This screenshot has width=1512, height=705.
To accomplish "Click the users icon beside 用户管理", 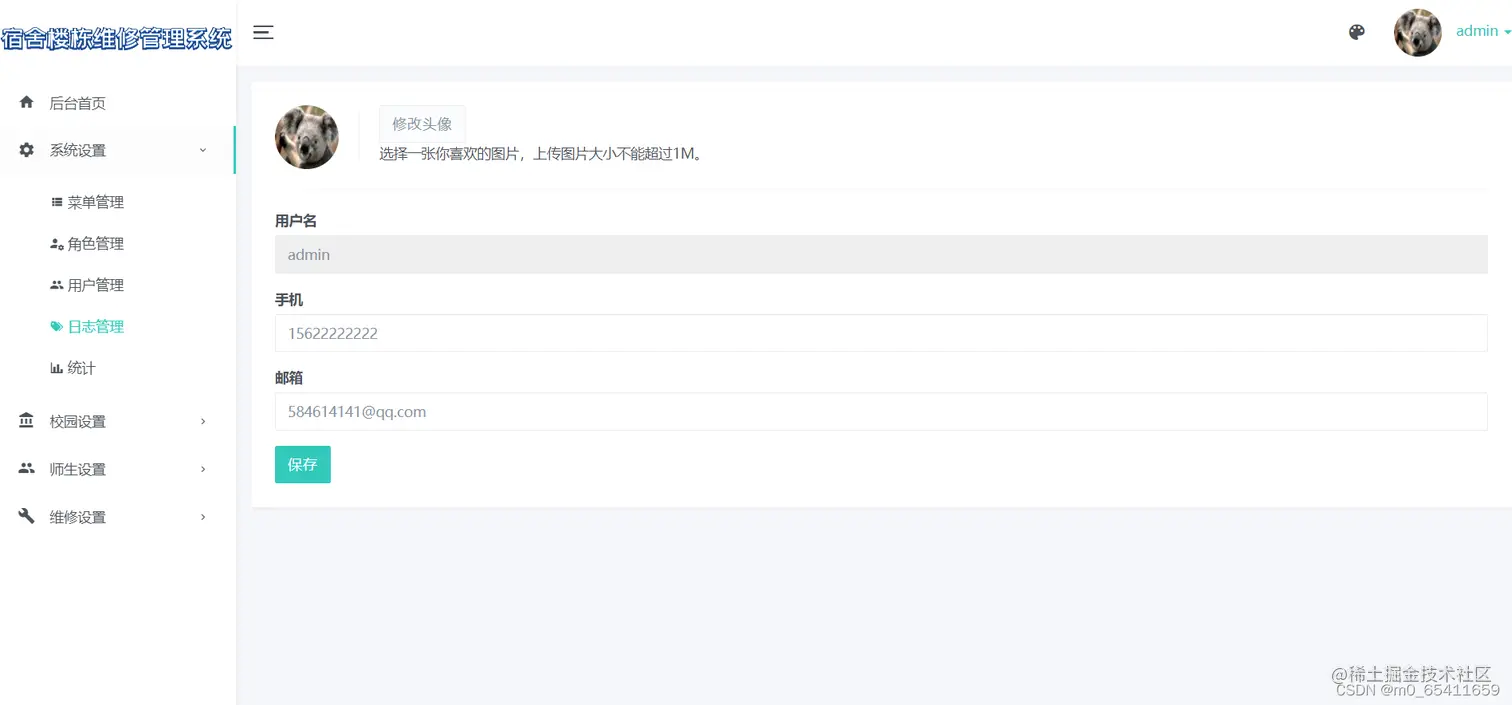I will coord(57,285).
